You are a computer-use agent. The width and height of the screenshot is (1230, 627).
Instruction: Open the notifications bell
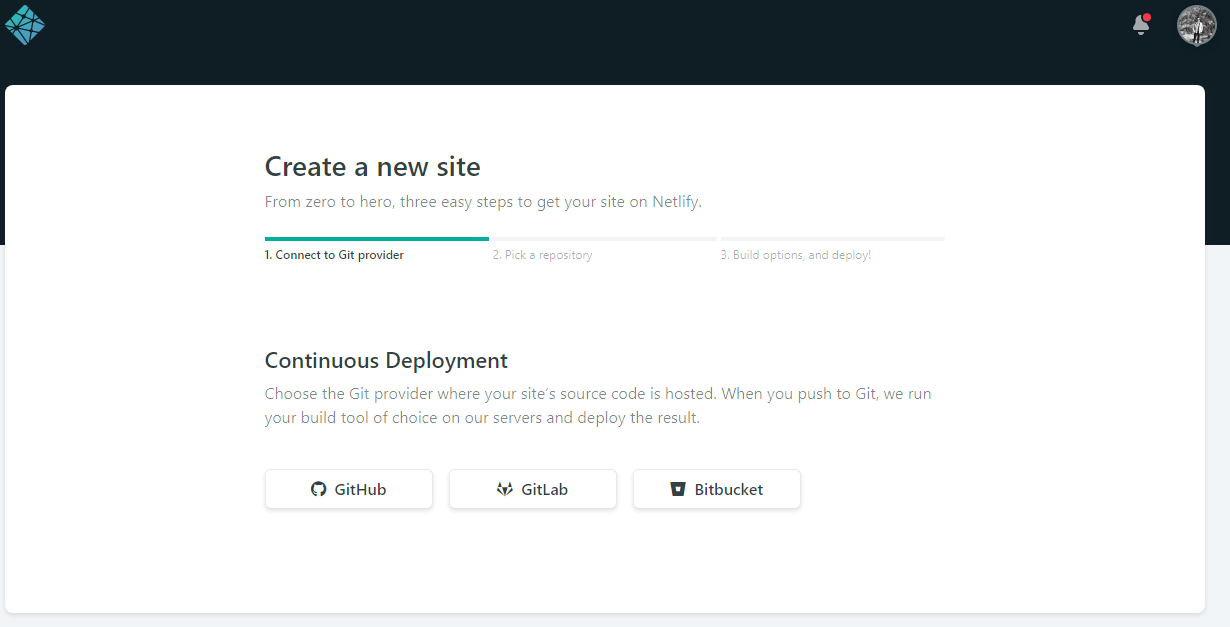pyautogui.click(x=1140, y=25)
